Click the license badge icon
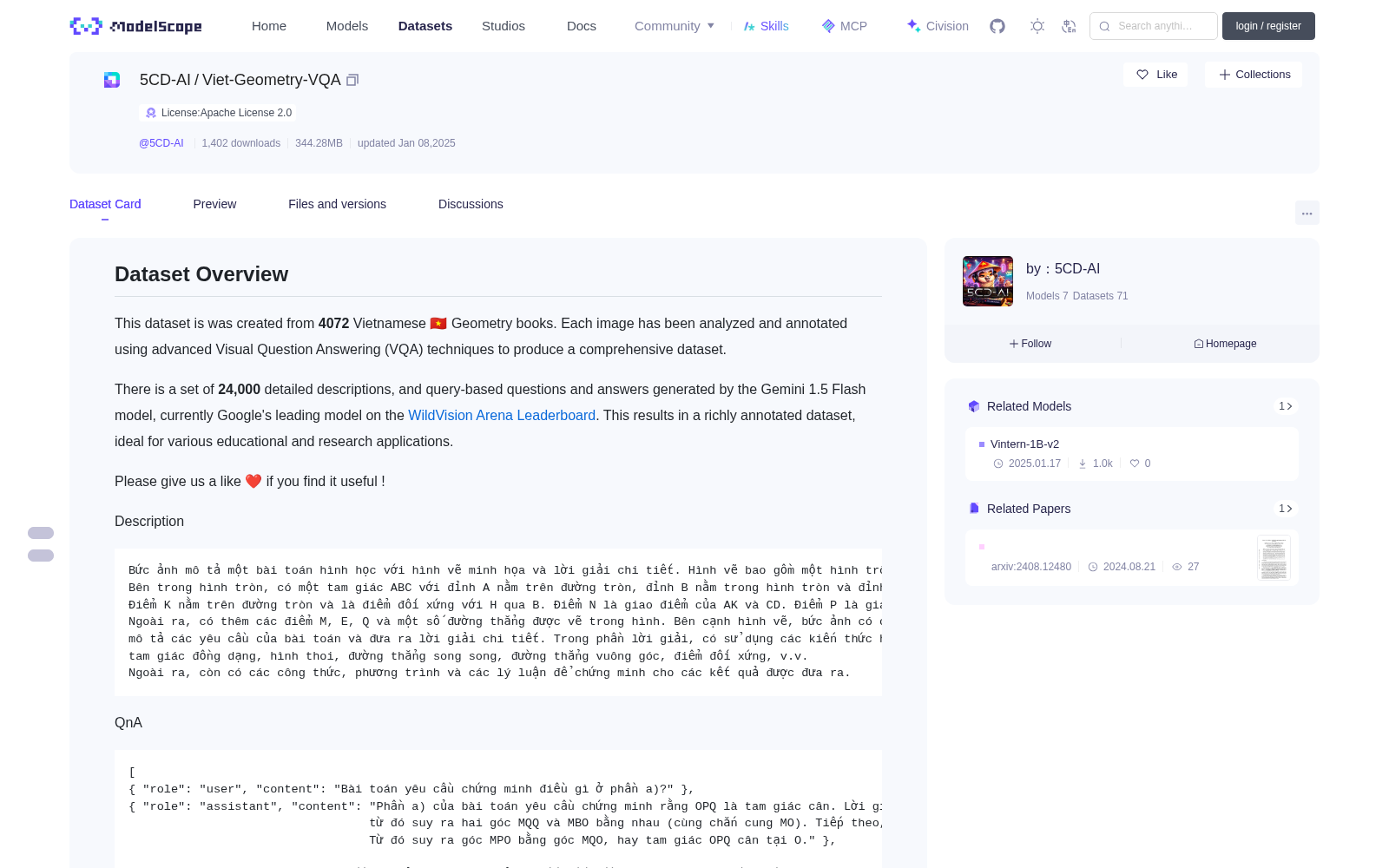This screenshot has height=868, width=1389. tap(151, 113)
